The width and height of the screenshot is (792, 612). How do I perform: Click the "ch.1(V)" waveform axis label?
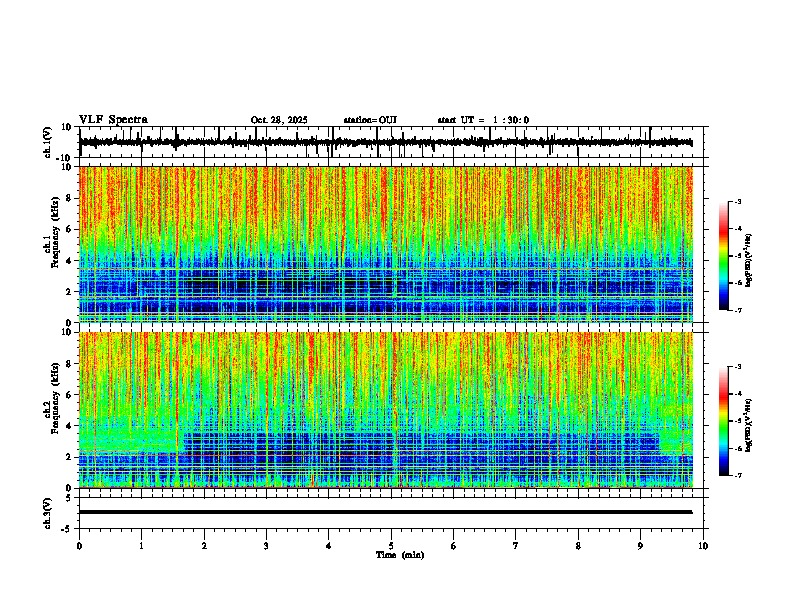pyautogui.click(x=48, y=142)
